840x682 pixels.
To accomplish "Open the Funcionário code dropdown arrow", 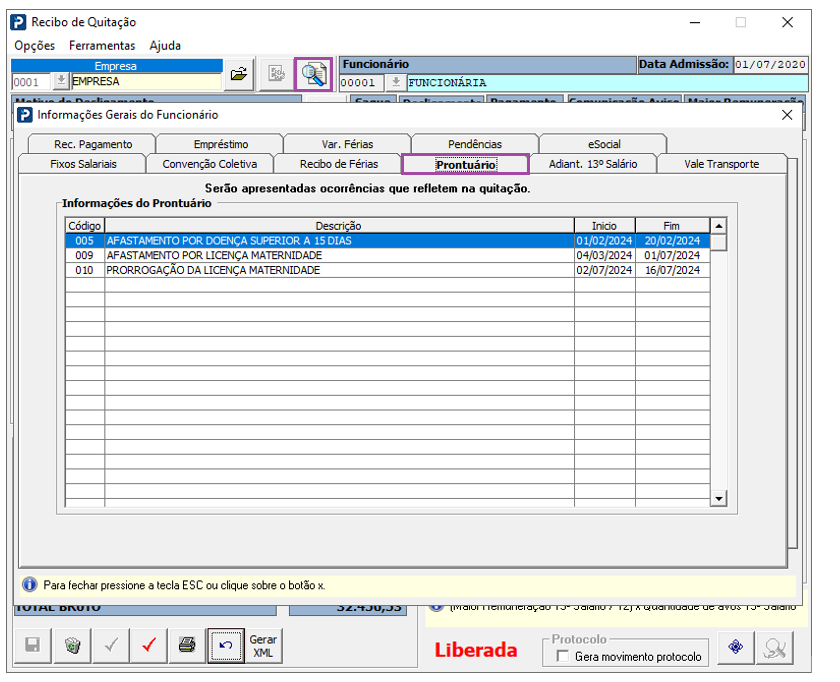I will (396, 83).
